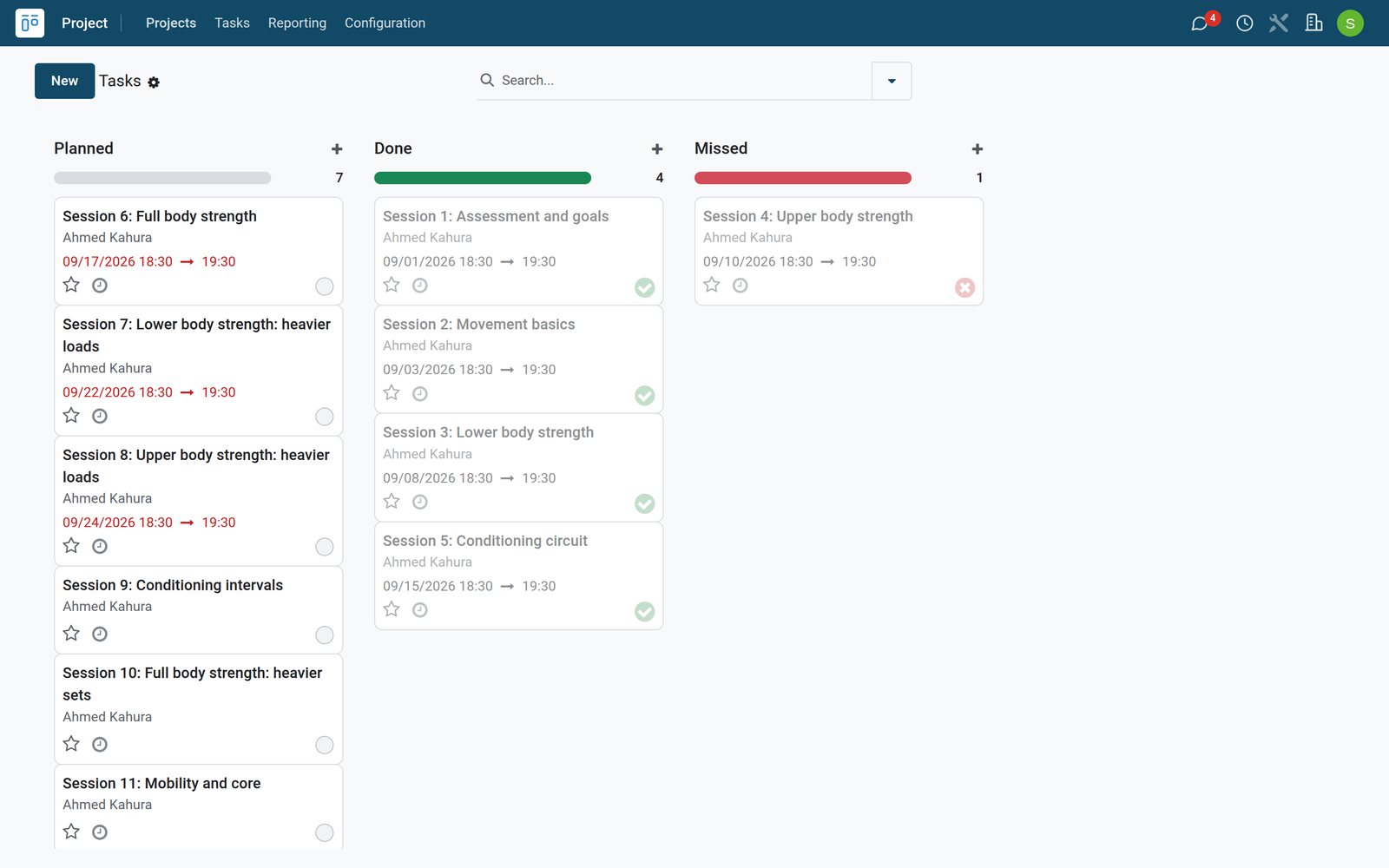This screenshot has height=868, width=1389.
Task: Click the green Done progress bar
Action: coord(483,178)
